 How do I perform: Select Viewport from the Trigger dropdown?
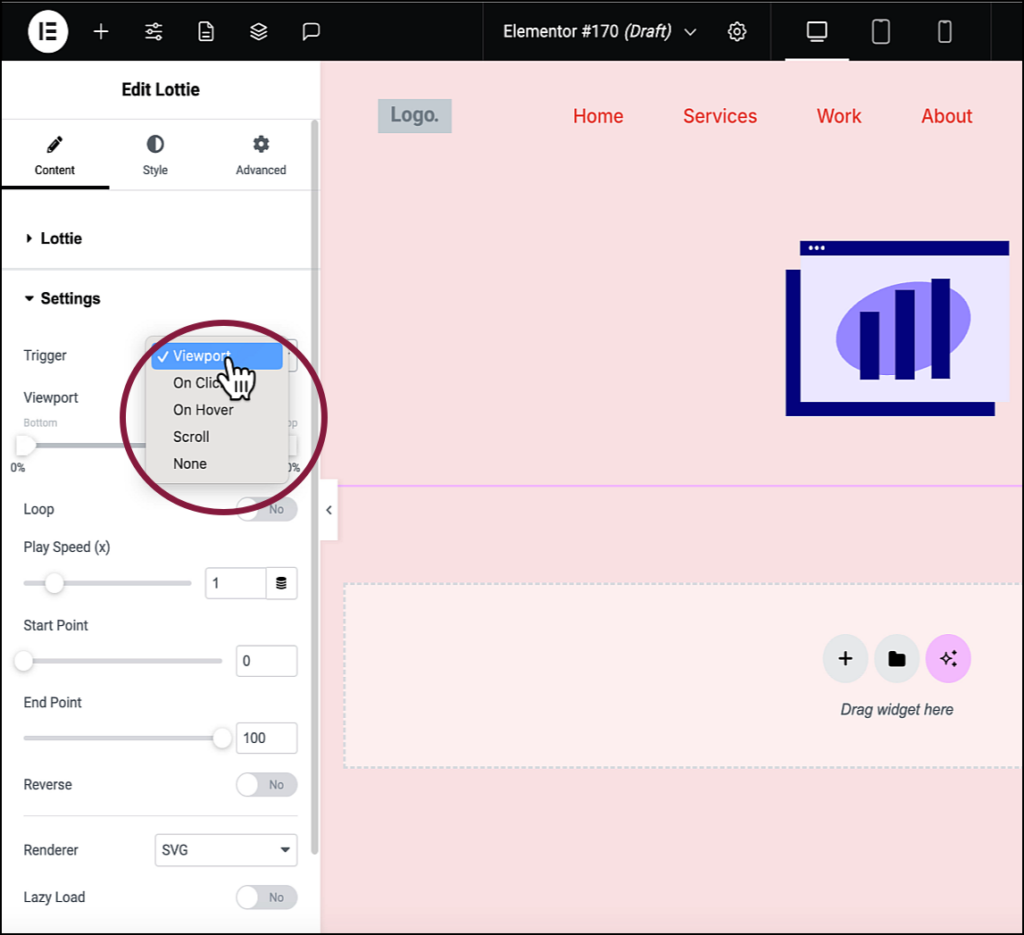click(x=200, y=355)
